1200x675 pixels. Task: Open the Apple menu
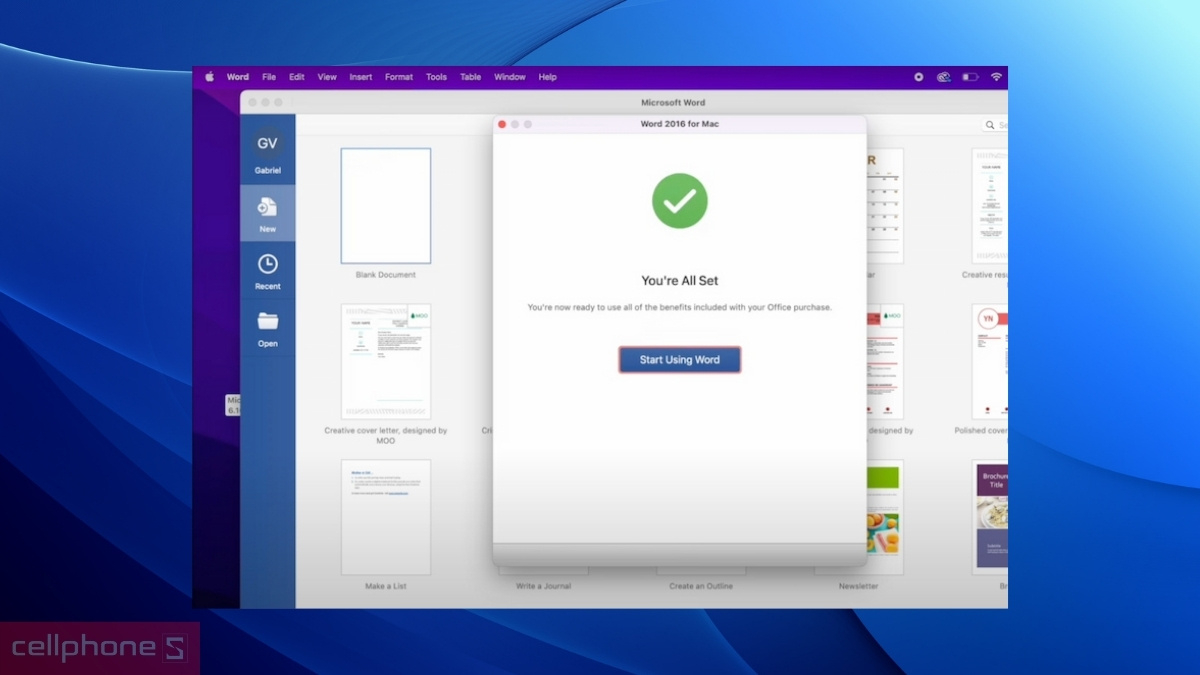(210, 77)
